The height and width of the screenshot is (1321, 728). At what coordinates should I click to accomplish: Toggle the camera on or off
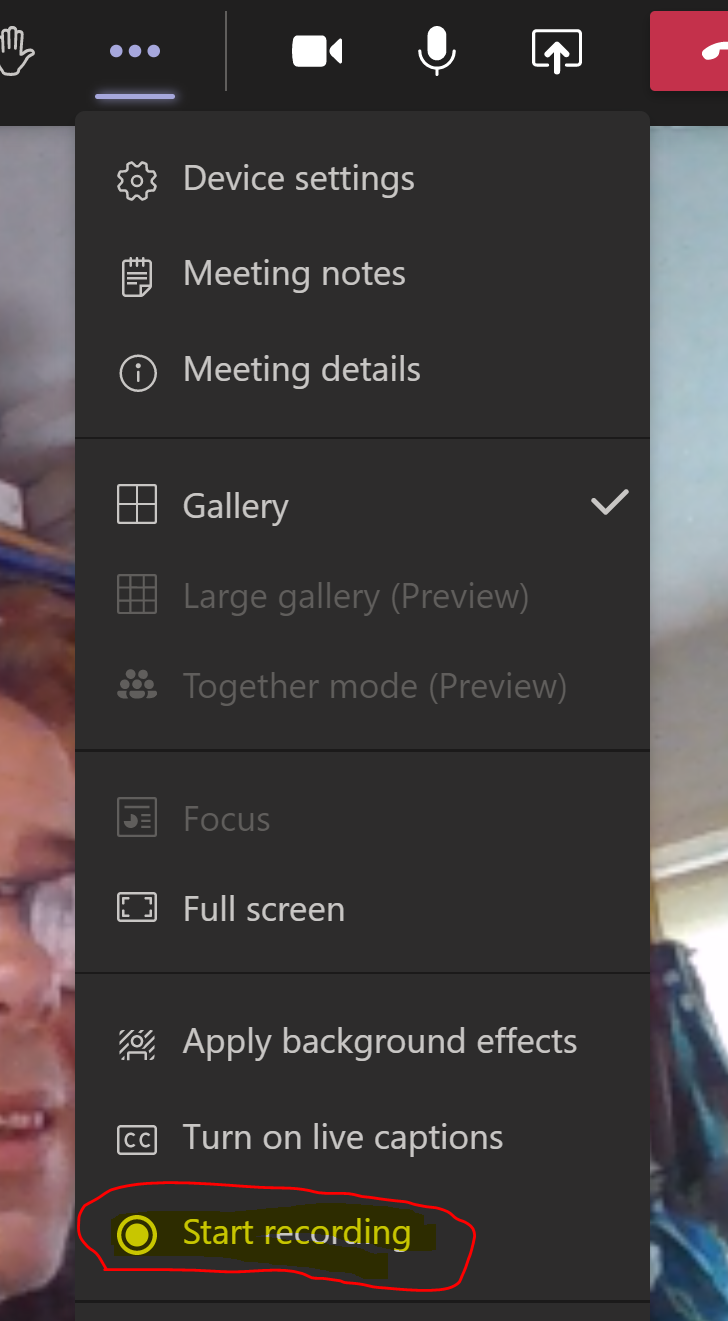click(x=317, y=51)
